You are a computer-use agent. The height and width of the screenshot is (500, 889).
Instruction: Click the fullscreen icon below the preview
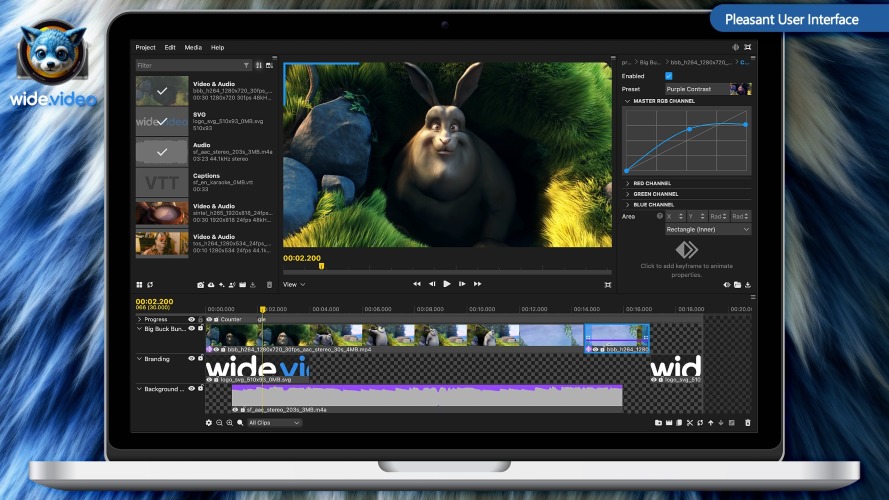tap(608, 285)
